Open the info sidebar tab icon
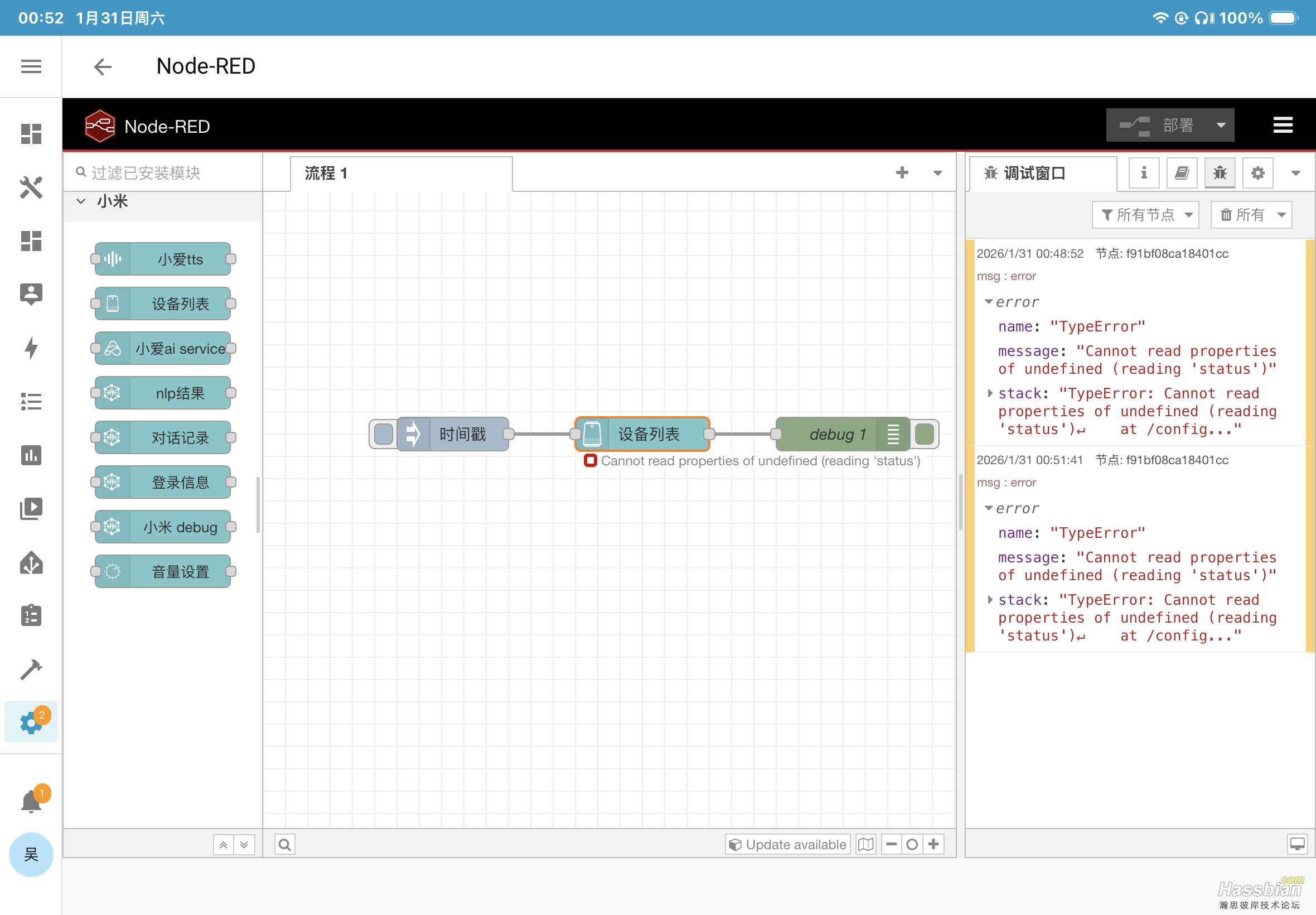 pos(1143,172)
